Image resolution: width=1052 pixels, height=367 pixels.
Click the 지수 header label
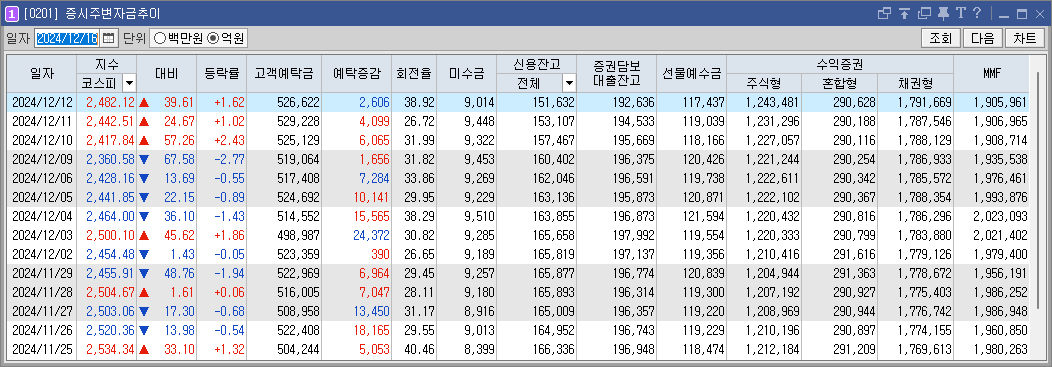(x=107, y=64)
